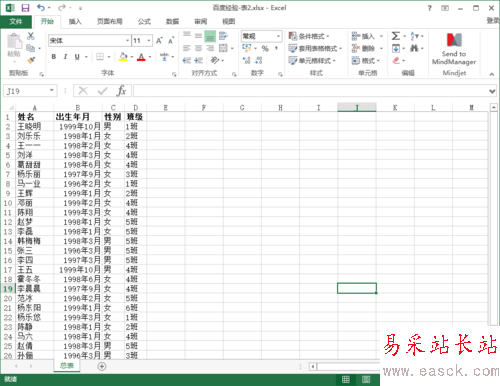500x386 pixels.
Task: Switch to the Page Layout tab
Action: [x=110, y=22]
